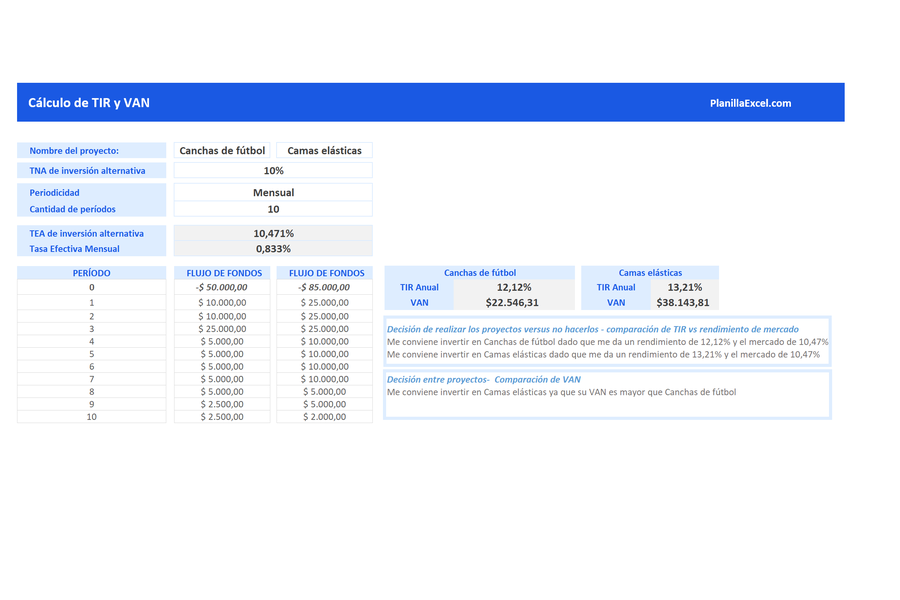Select the project name Canchas de fútbol
The height and width of the screenshot is (600, 900).
click(x=222, y=149)
